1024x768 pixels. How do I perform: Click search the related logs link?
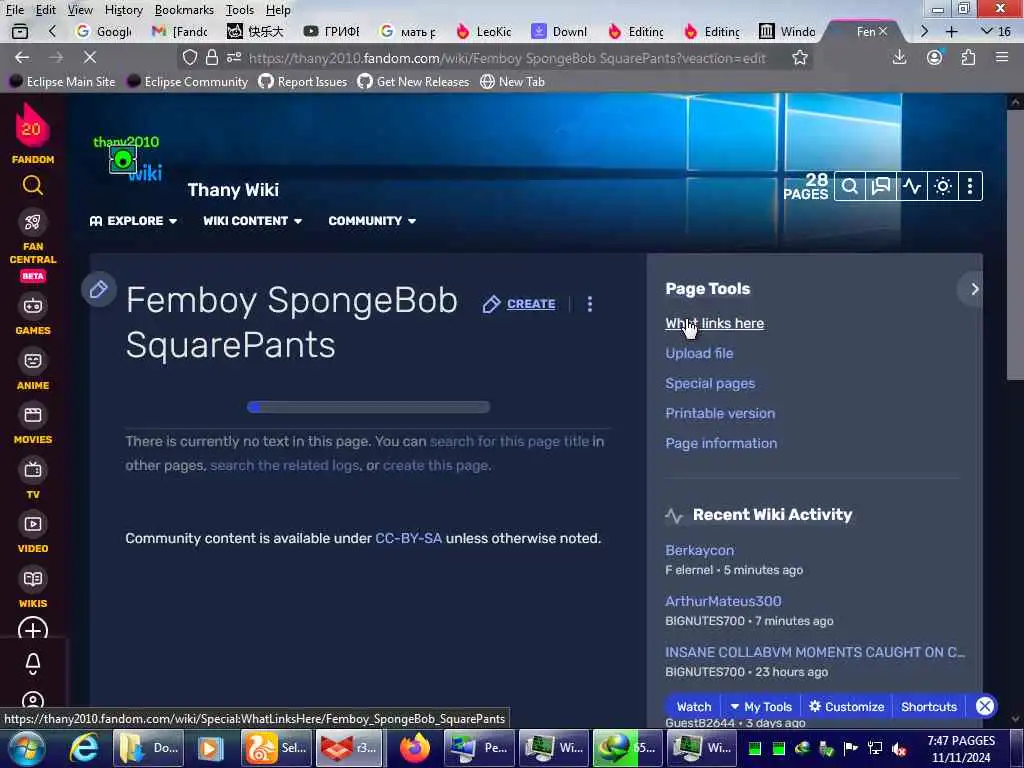pyautogui.click(x=285, y=466)
